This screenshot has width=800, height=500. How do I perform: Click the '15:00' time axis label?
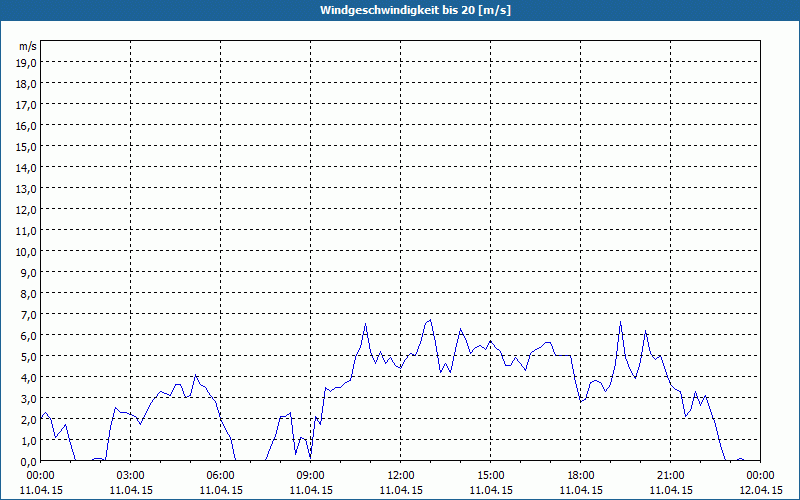click(x=491, y=476)
